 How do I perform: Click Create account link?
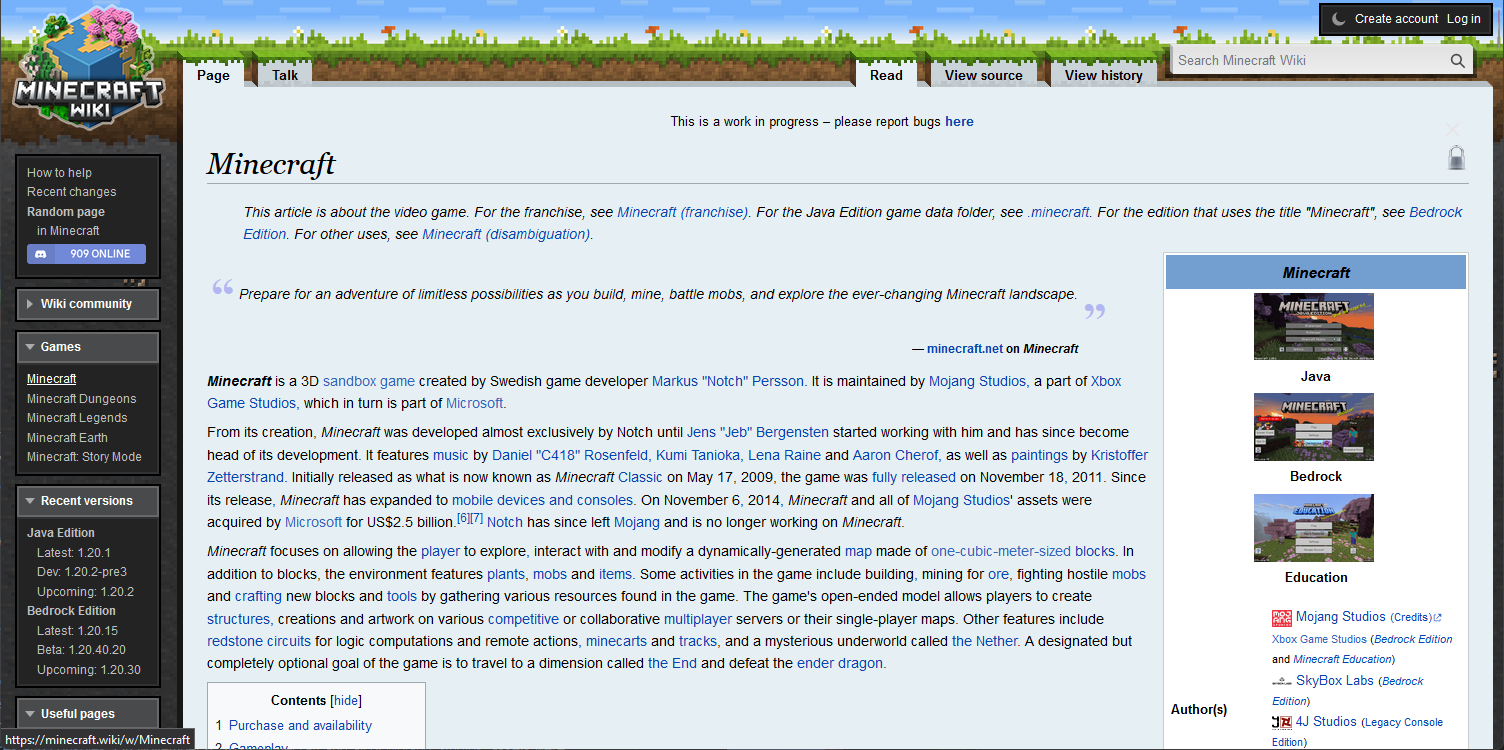click(1397, 19)
